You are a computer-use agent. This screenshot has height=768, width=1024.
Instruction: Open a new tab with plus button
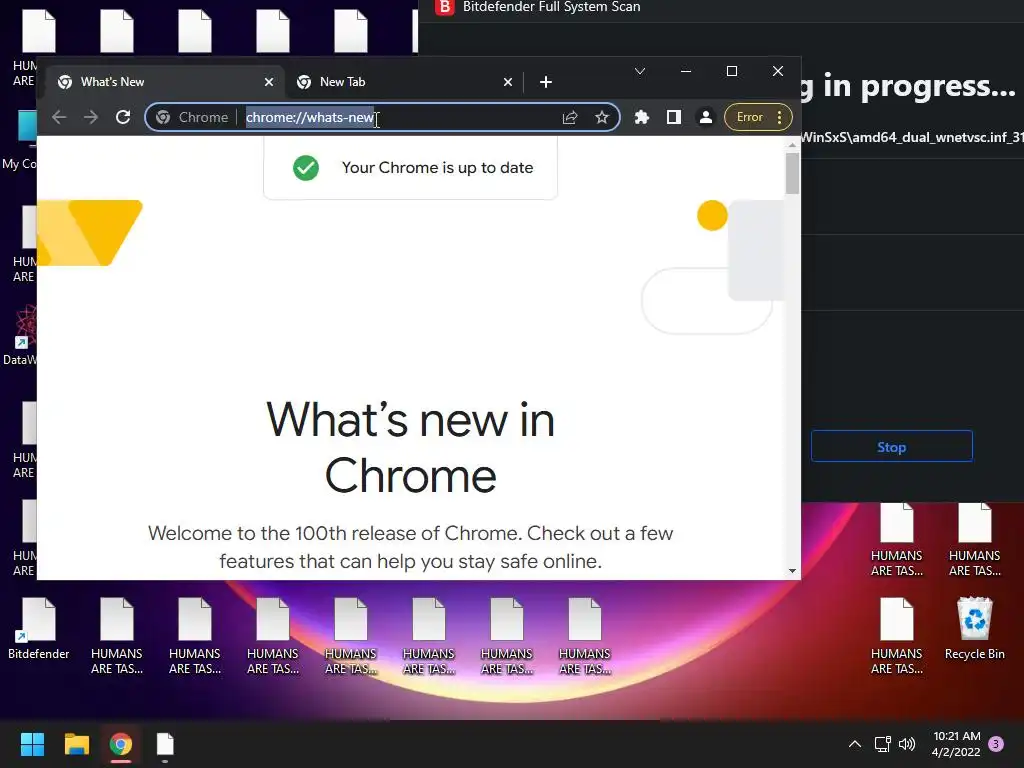(546, 82)
